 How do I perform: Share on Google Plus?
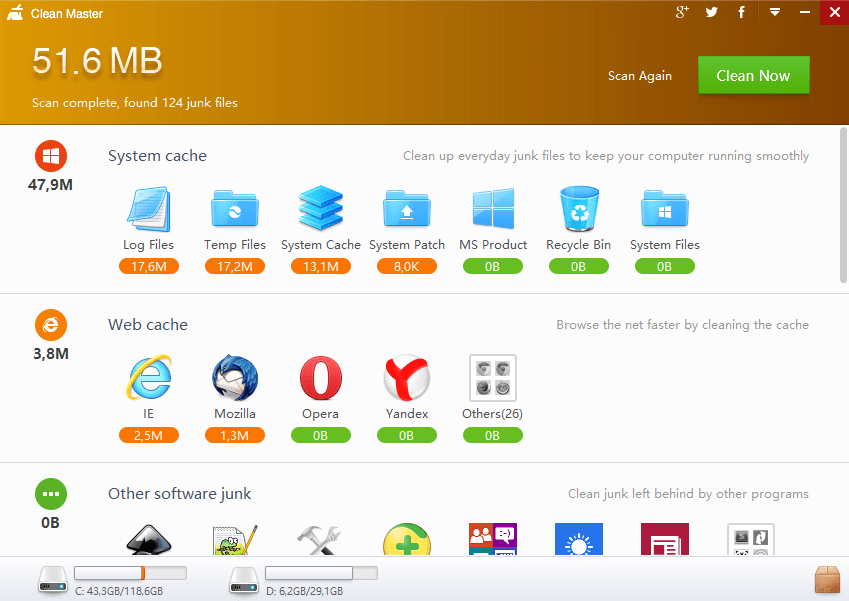point(682,12)
